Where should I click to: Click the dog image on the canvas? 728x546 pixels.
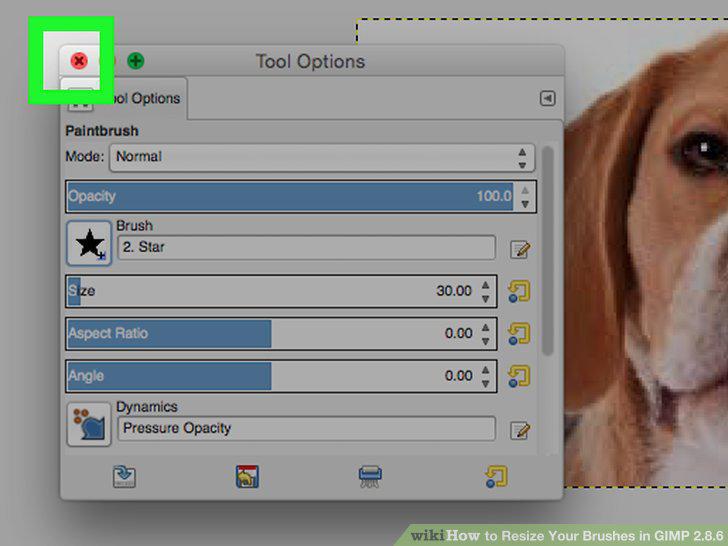(646, 260)
